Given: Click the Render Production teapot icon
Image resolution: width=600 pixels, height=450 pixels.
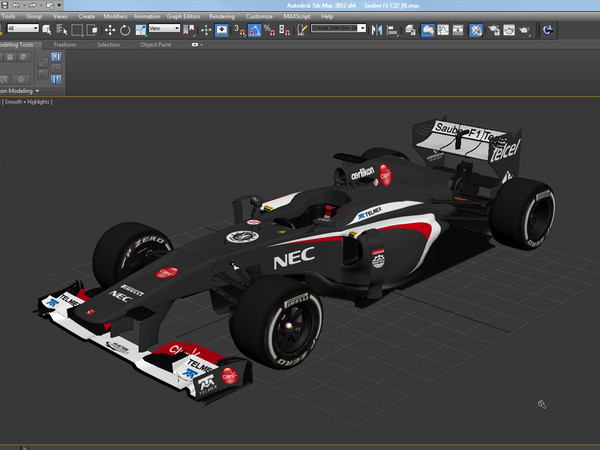Looking at the screenshot, I should click(x=524, y=30).
